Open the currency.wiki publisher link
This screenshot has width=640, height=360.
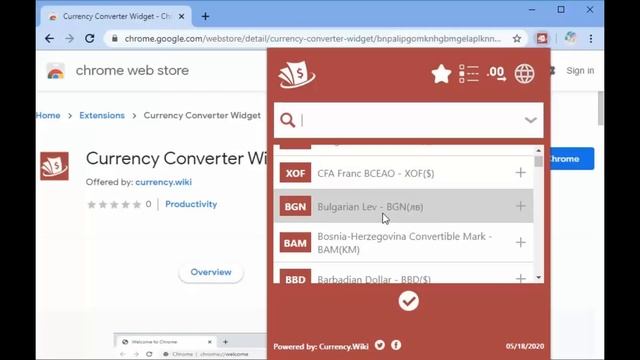[x=163, y=182]
